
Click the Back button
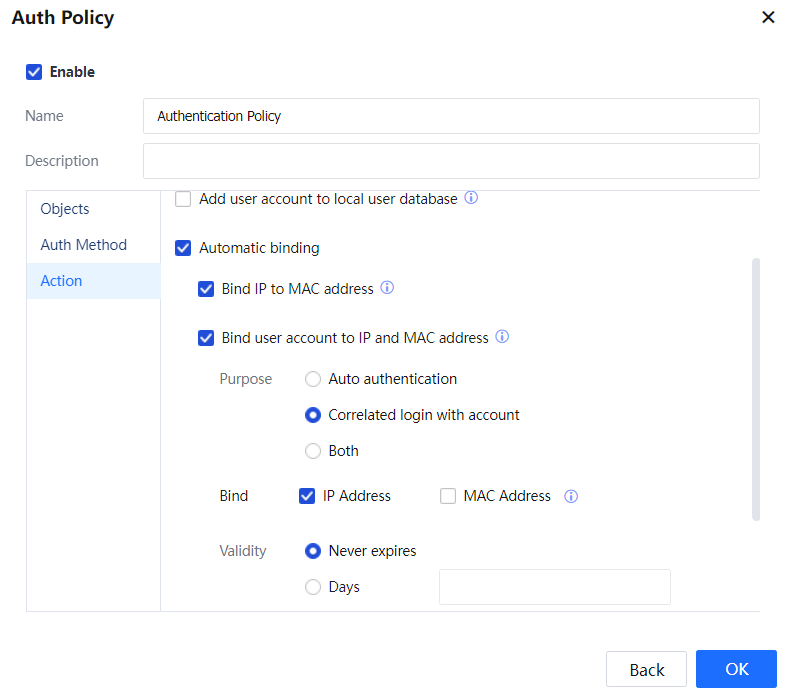646,669
